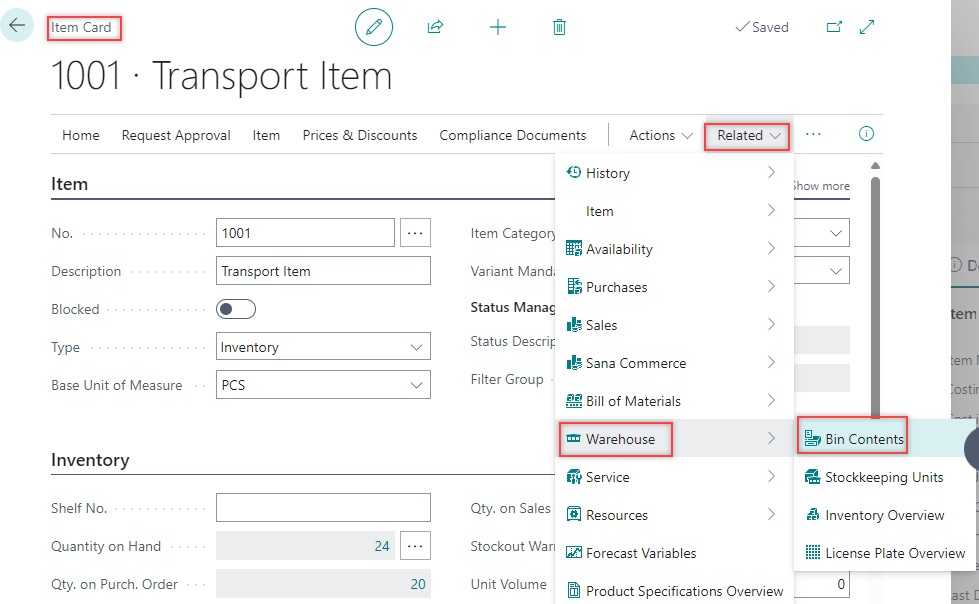Click the trash delete icon

pyautogui.click(x=559, y=27)
